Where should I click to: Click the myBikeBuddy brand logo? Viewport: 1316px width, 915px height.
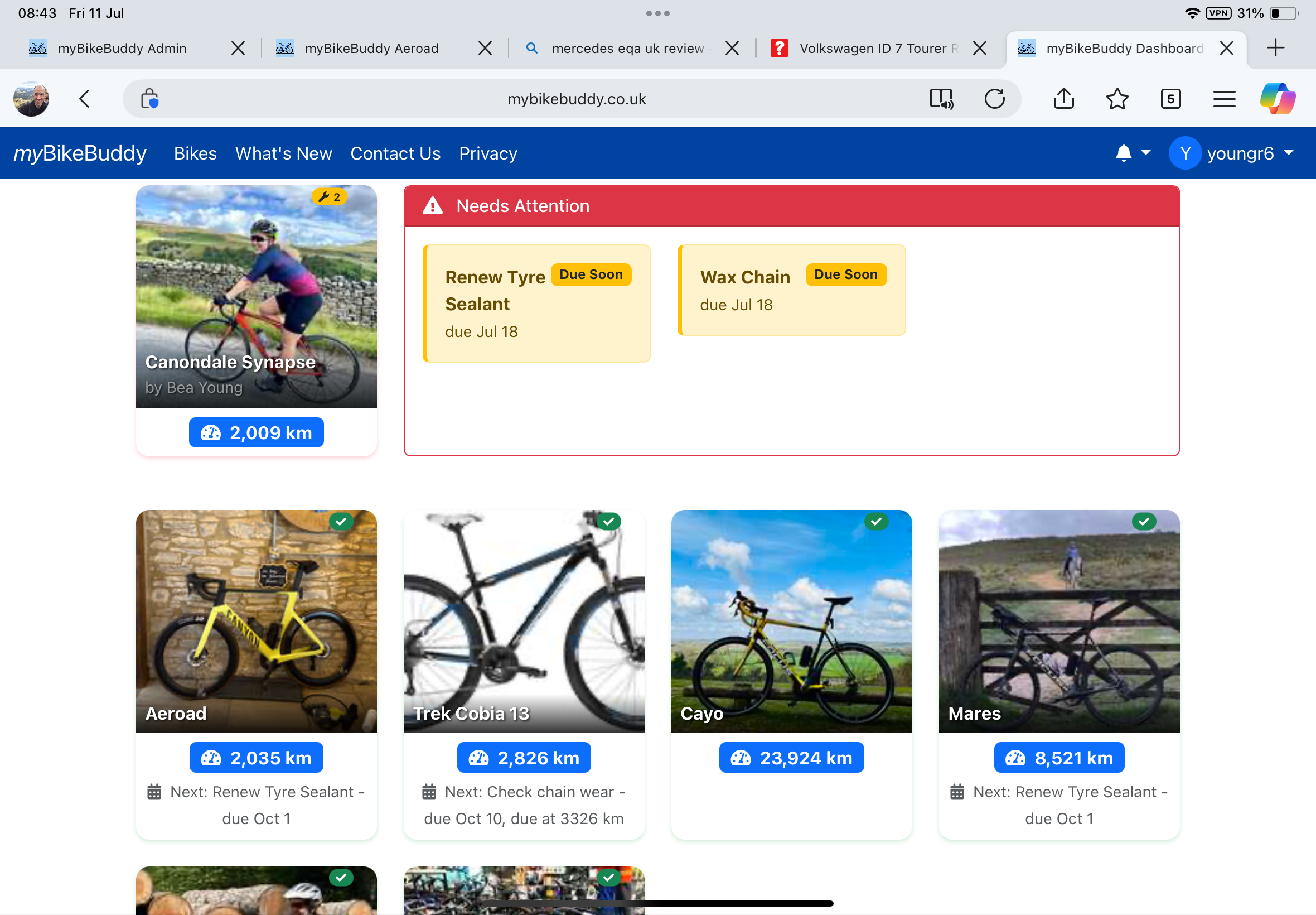click(80, 153)
